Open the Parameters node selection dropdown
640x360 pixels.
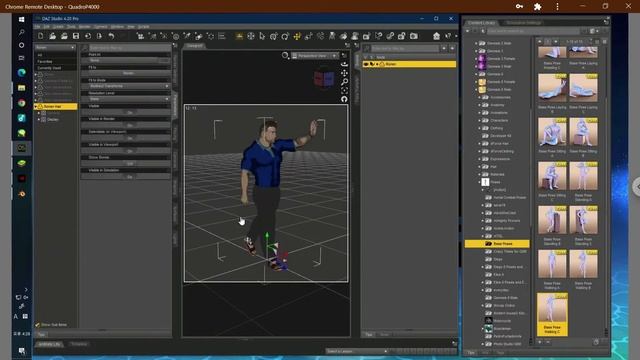tap(55, 48)
